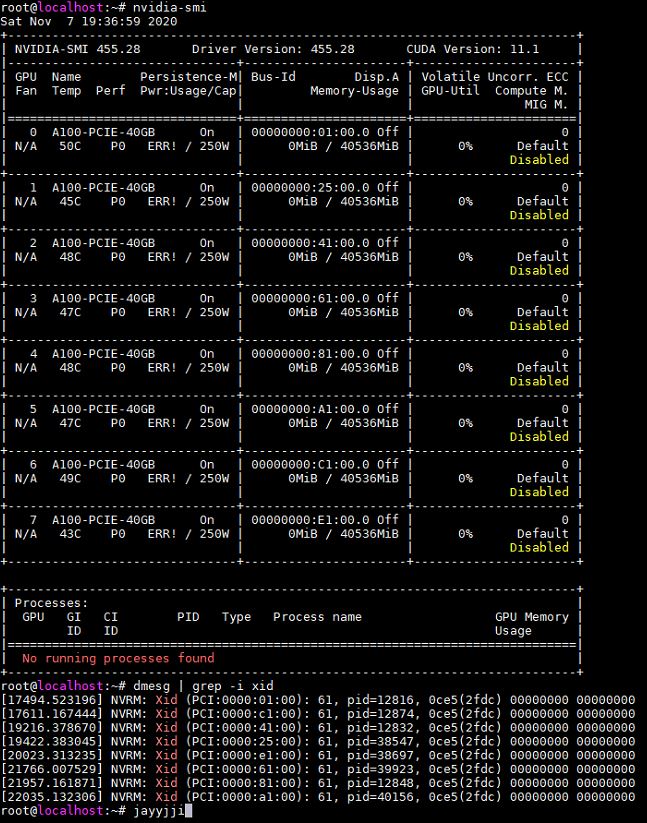Screen dimensions: 647x823
Task: Click '(PCI:0000:e1:00)' in the Xid log
Action: pyautogui.click(x=244, y=755)
